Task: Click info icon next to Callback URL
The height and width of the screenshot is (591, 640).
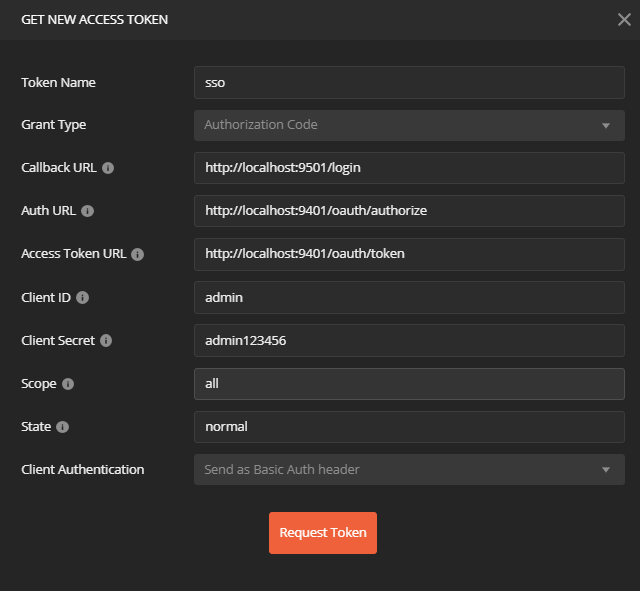Action: [x=108, y=168]
